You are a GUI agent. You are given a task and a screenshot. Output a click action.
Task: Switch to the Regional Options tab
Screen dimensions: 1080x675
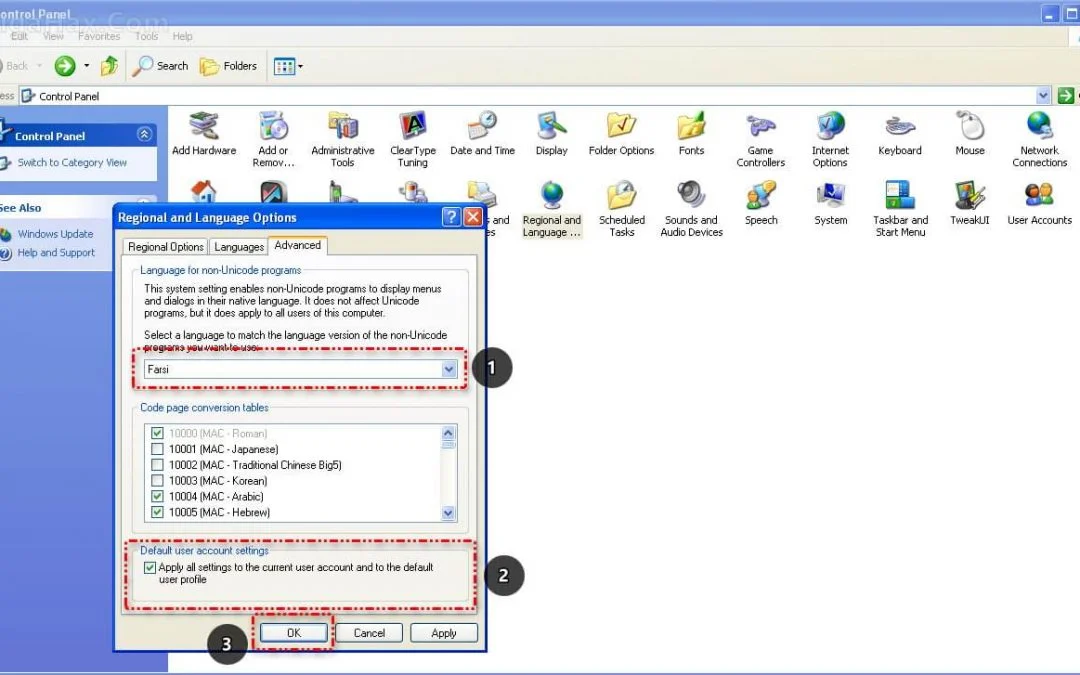coord(166,247)
